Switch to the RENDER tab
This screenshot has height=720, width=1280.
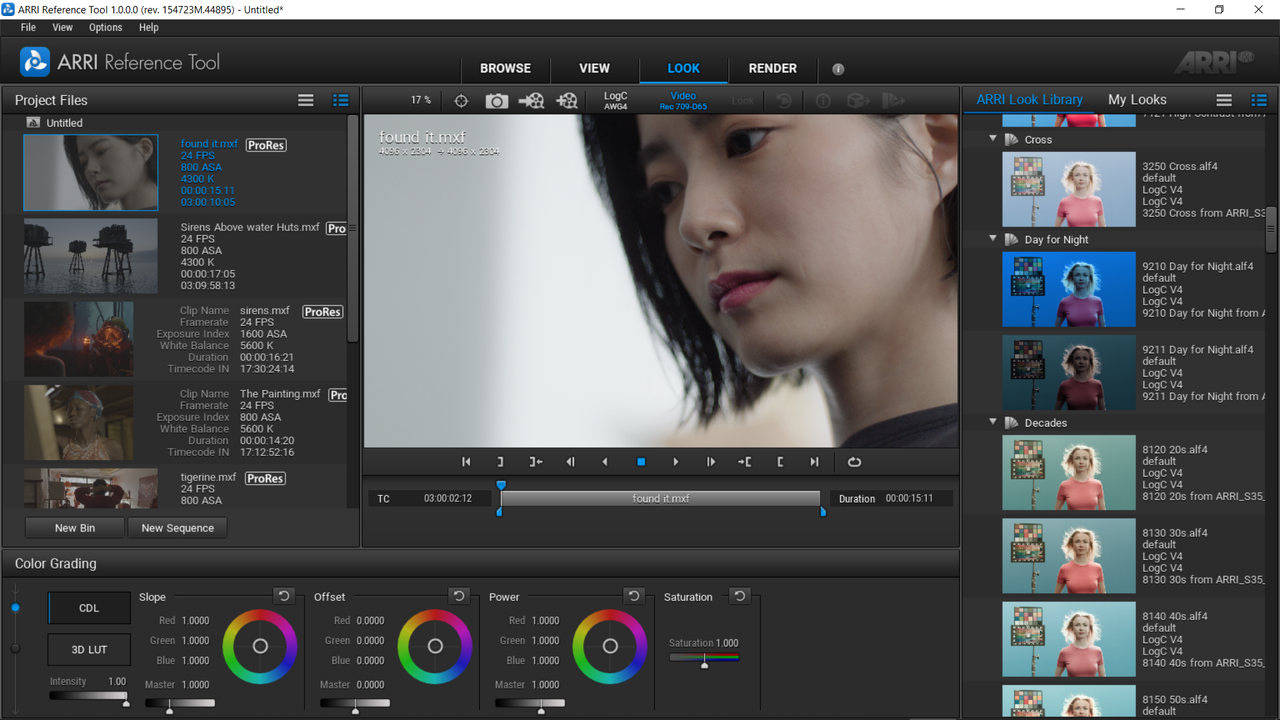click(x=773, y=69)
